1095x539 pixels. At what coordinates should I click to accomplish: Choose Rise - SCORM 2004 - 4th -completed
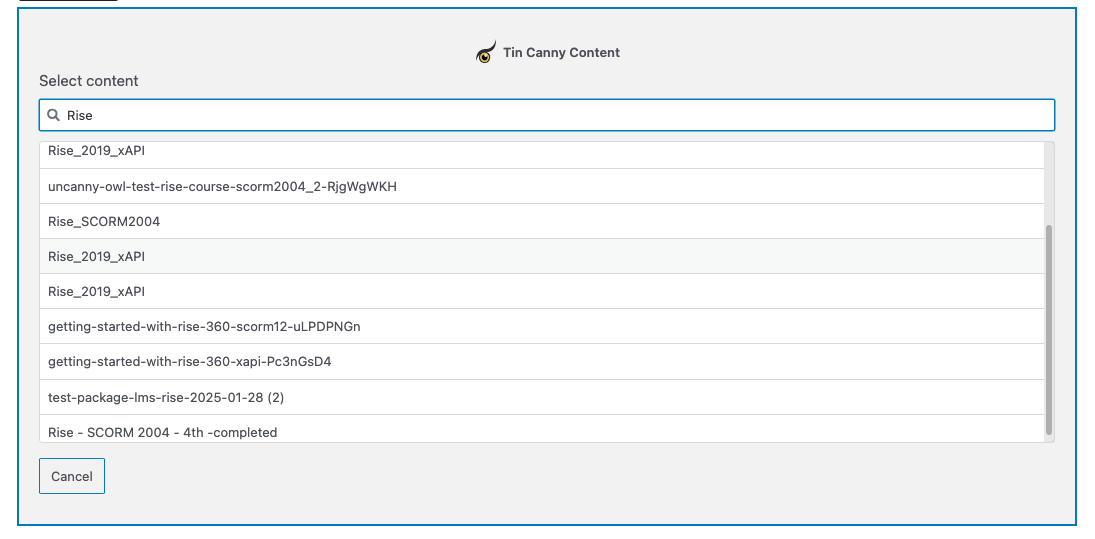162,432
